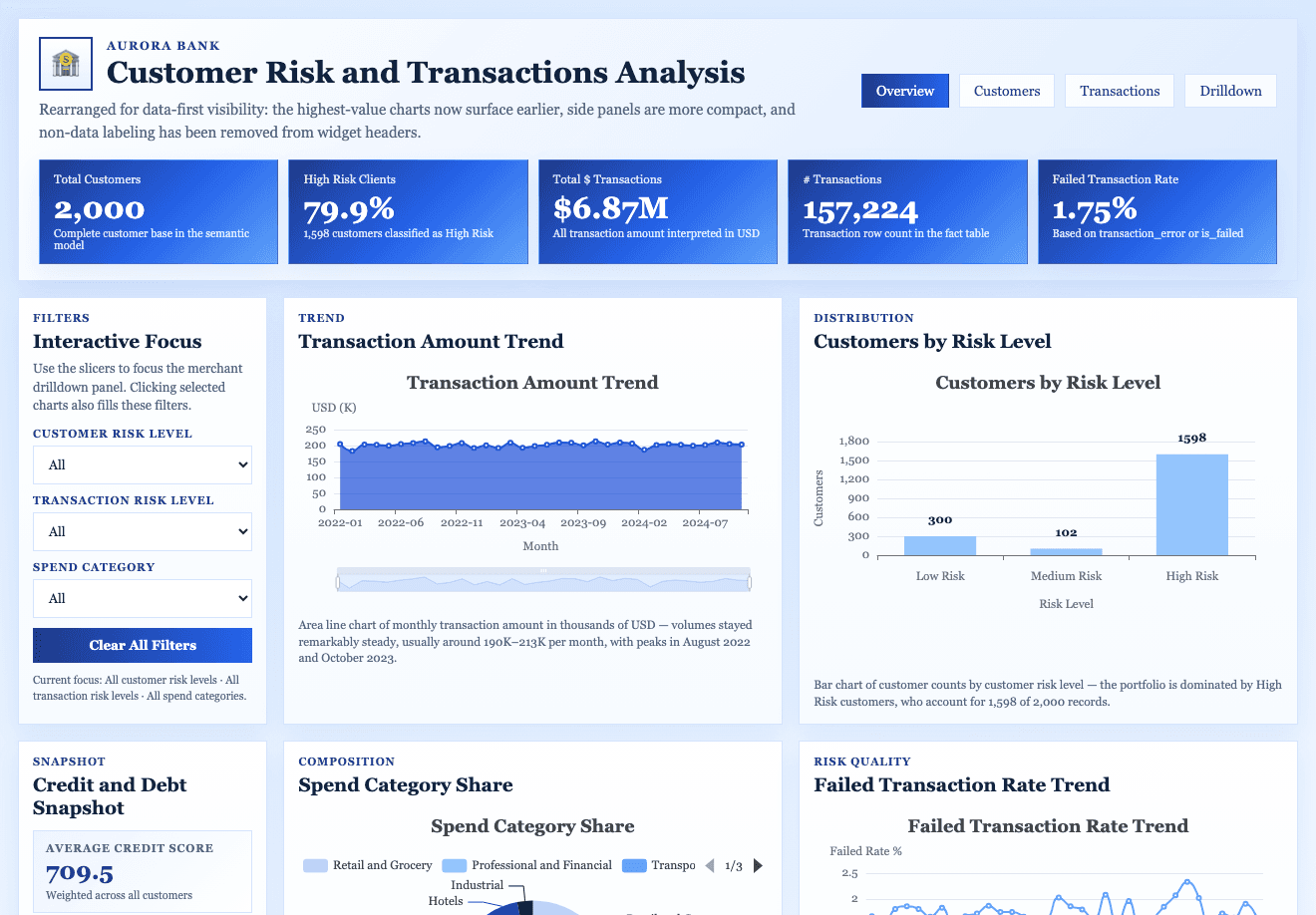The width and height of the screenshot is (1316, 915).
Task: Click the High Risk bar
Action: tap(1192, 504)
